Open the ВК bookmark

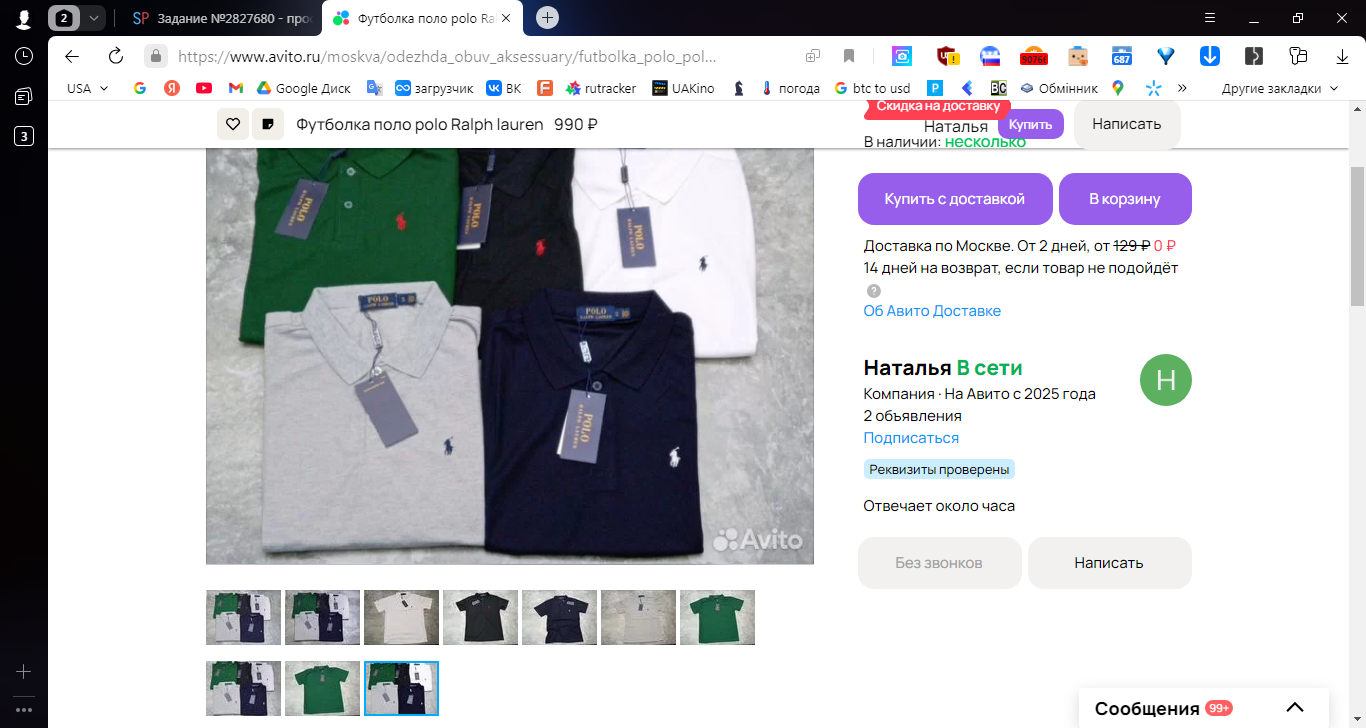tap(504, 88)
